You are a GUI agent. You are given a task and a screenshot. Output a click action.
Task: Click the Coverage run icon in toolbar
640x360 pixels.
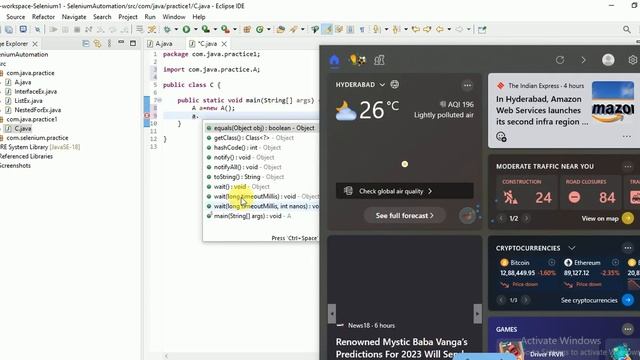pos(206,29)
